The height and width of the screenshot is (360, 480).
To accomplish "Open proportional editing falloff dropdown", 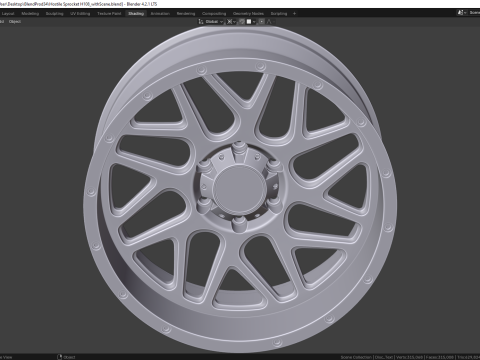I will coord(271,22).
